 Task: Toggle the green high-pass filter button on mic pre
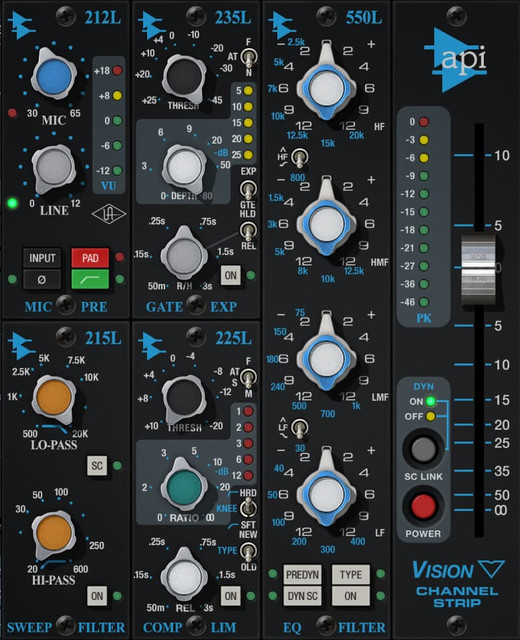pyautogui.click(x=90, y=280)
